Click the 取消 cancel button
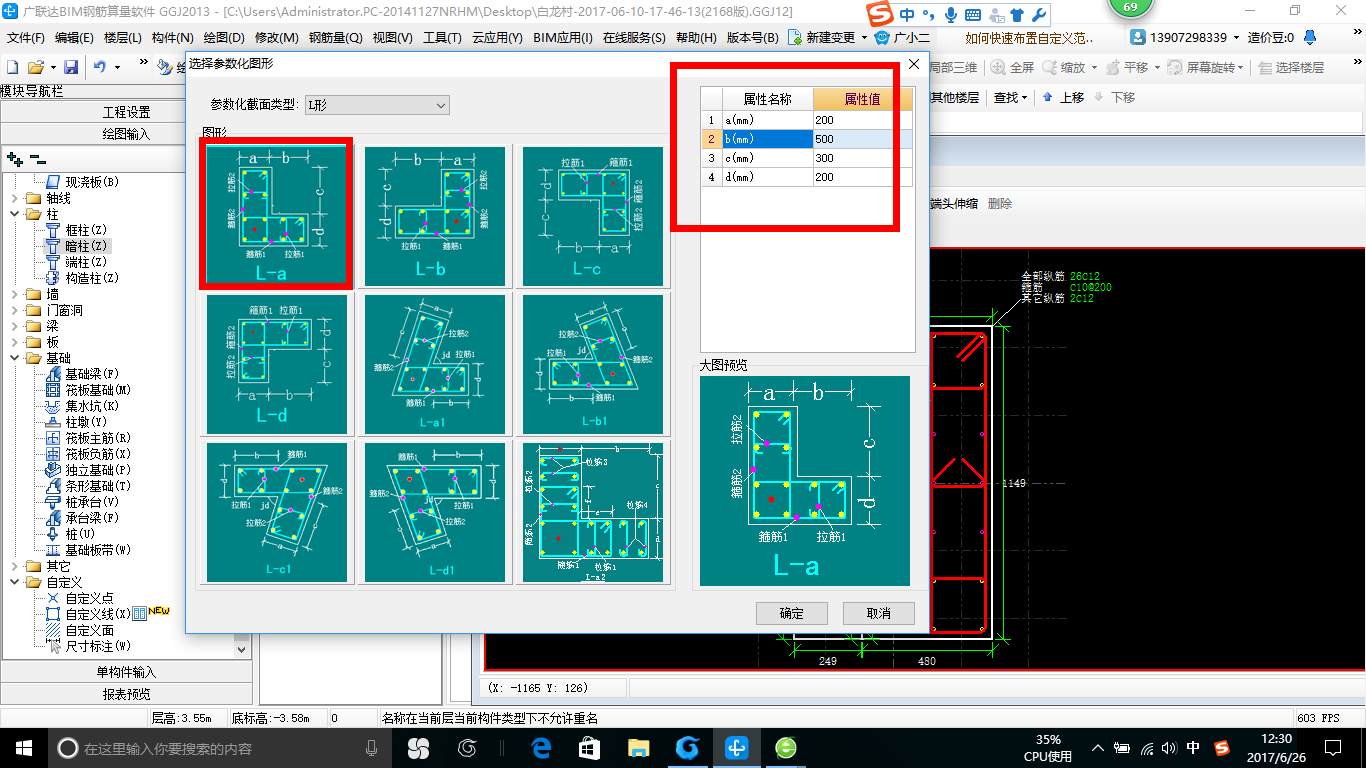The width and height of the screenshot is (1366, 768). (x=878, y=613)
